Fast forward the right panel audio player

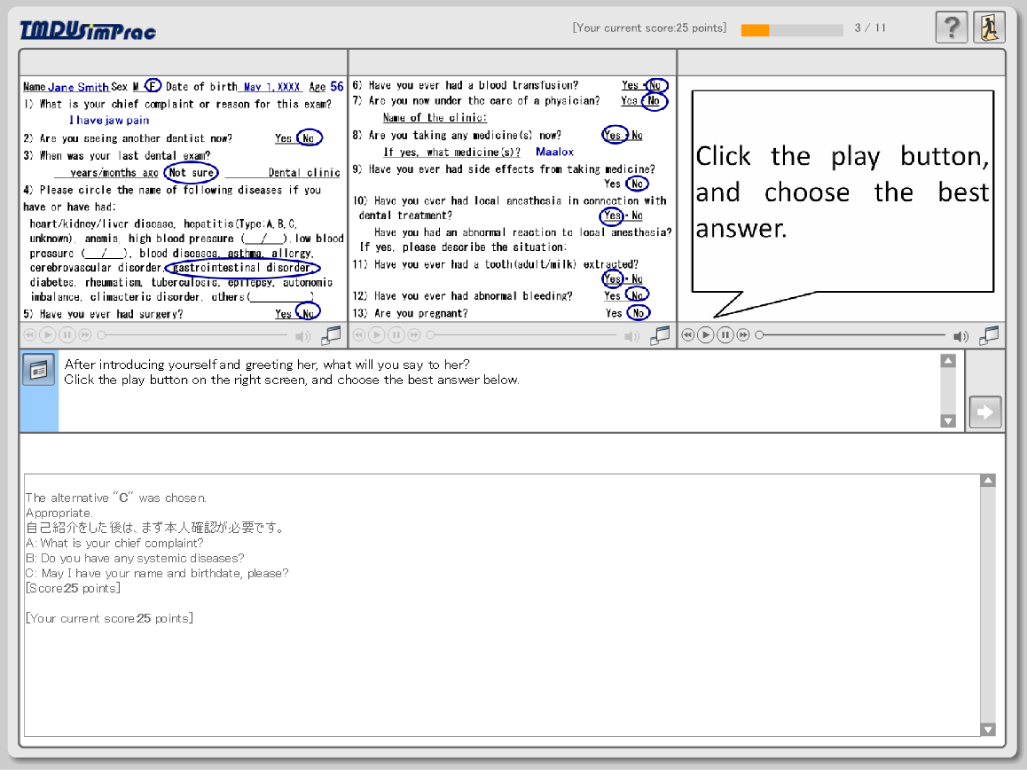coord(743,335)
